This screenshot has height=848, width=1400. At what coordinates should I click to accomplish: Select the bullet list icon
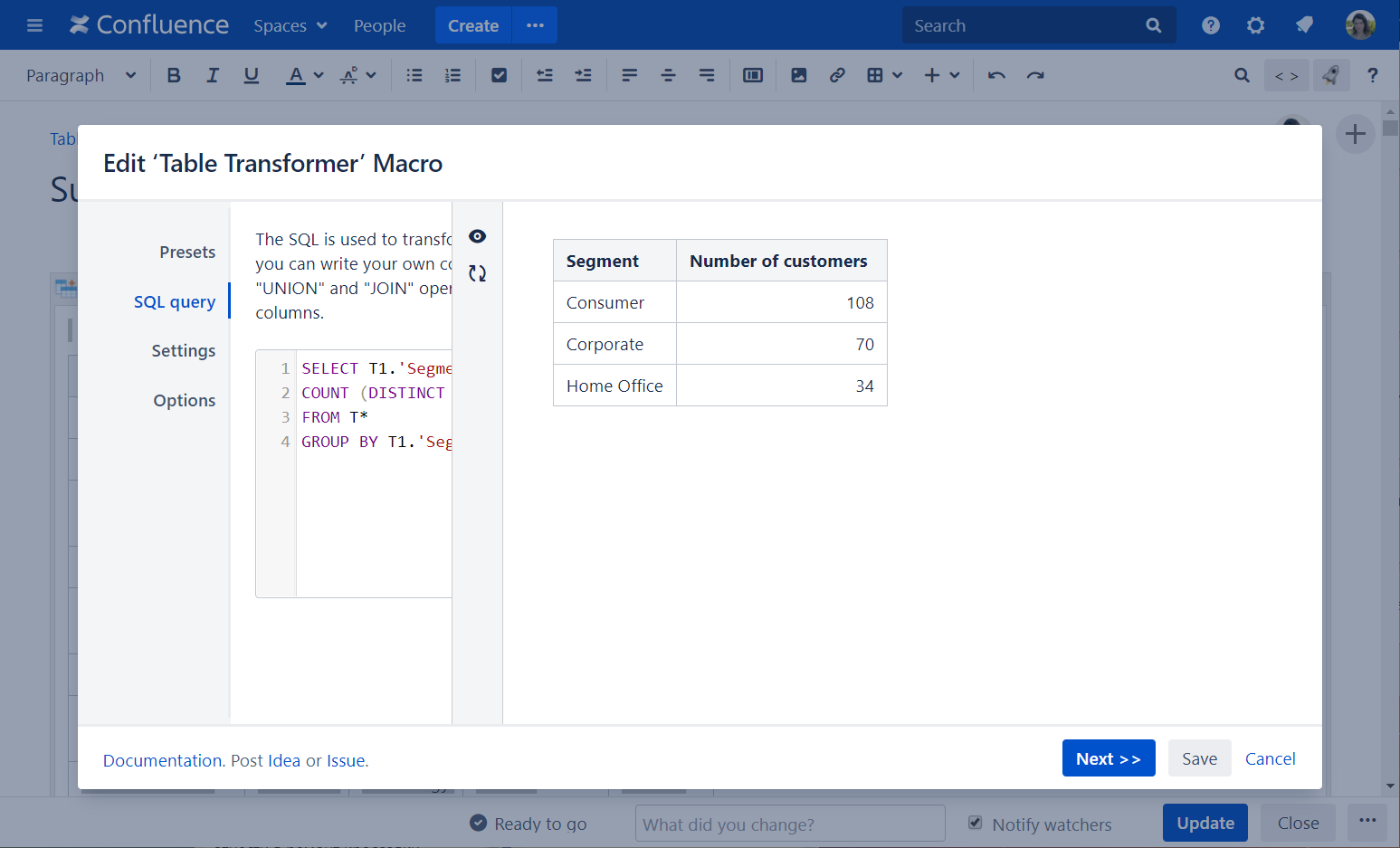pos(414,76)
